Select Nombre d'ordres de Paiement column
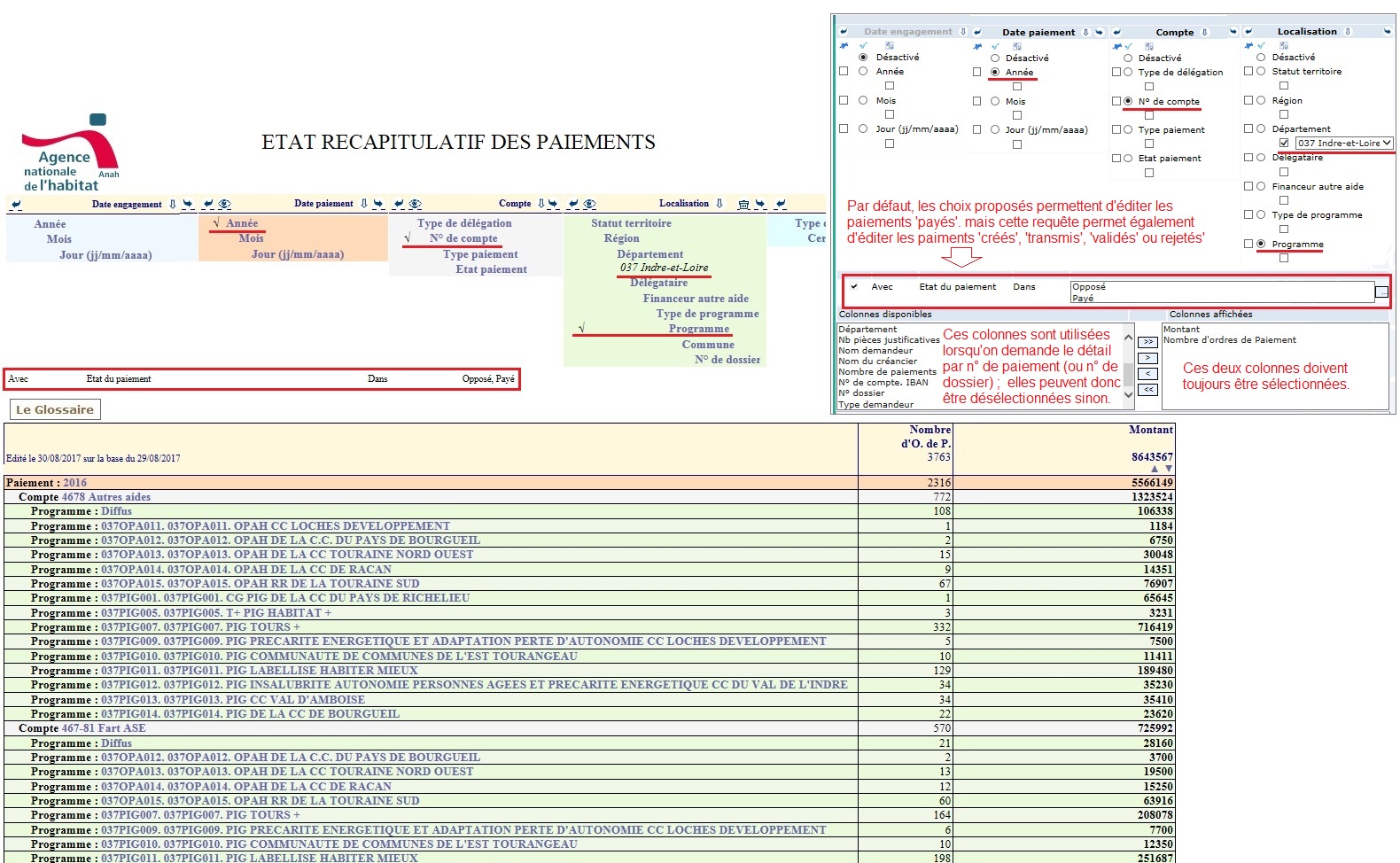 [1230, 340]
